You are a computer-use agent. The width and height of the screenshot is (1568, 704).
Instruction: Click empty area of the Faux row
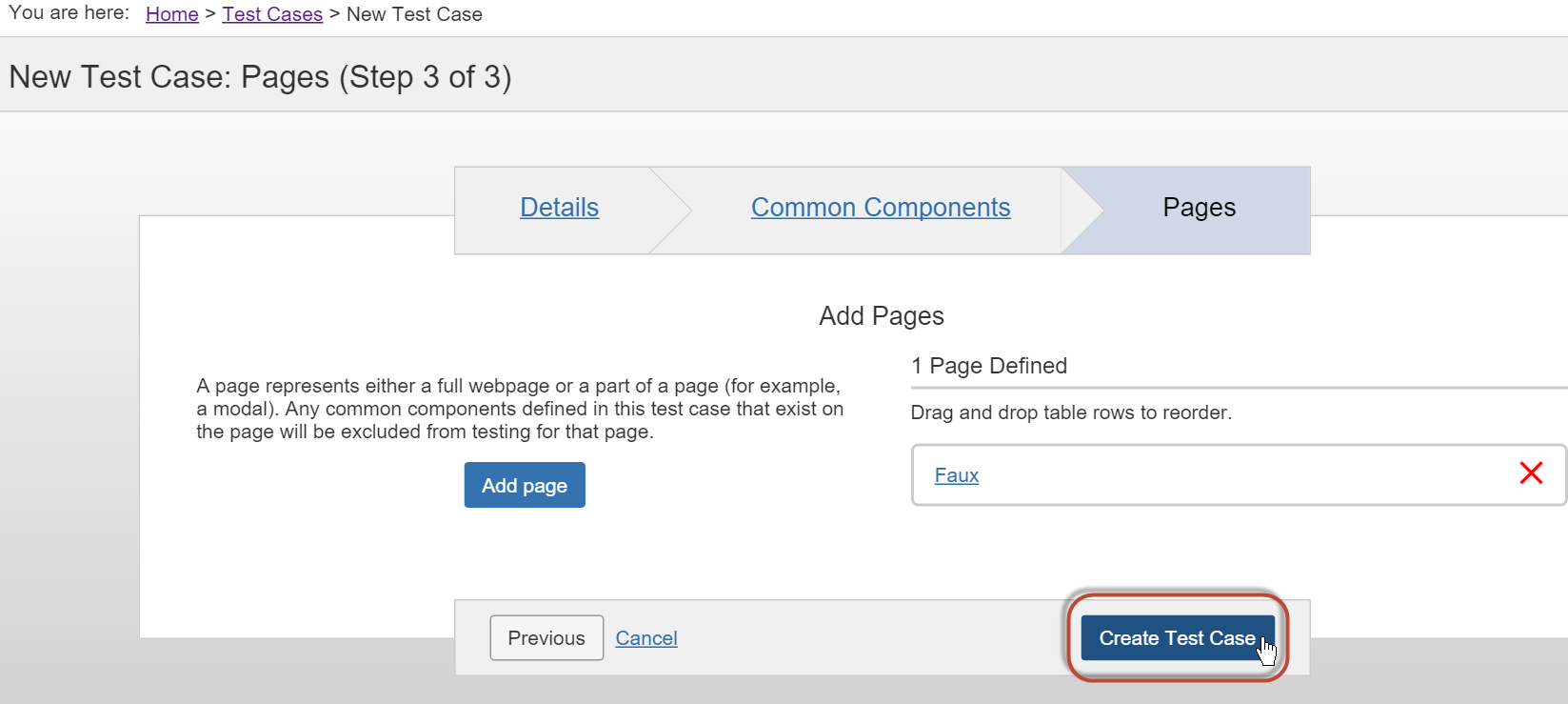(1238, 475)
